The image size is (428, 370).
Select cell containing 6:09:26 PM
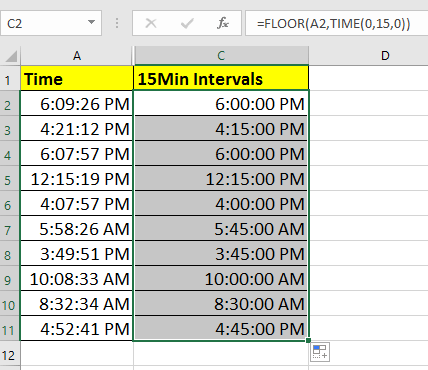click(x=77, y=104)
